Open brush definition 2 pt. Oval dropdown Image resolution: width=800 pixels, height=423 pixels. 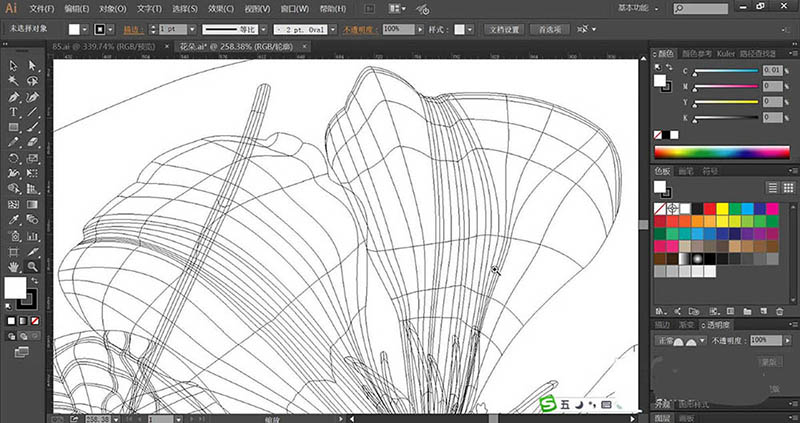tap(333, 30)
